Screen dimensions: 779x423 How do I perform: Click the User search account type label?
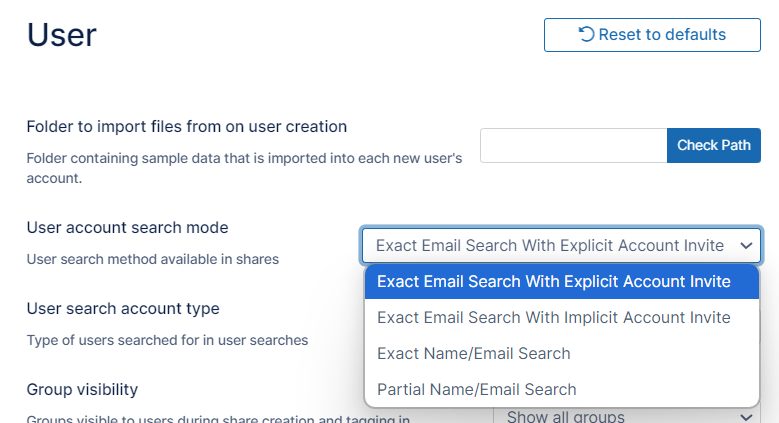tap(123, 308)
